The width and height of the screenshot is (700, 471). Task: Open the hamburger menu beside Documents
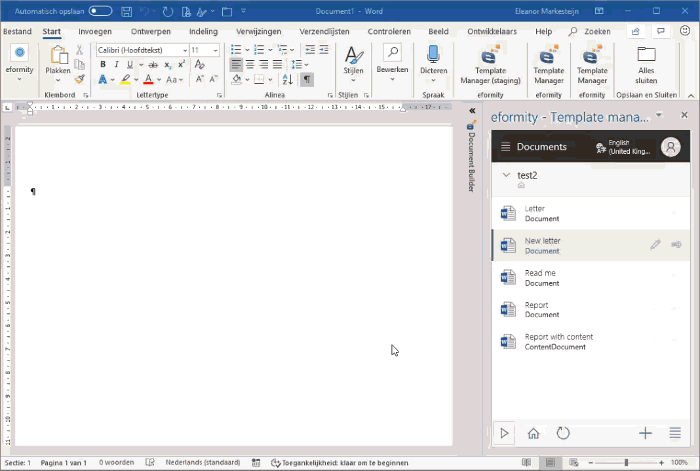(x=505, y=147)
